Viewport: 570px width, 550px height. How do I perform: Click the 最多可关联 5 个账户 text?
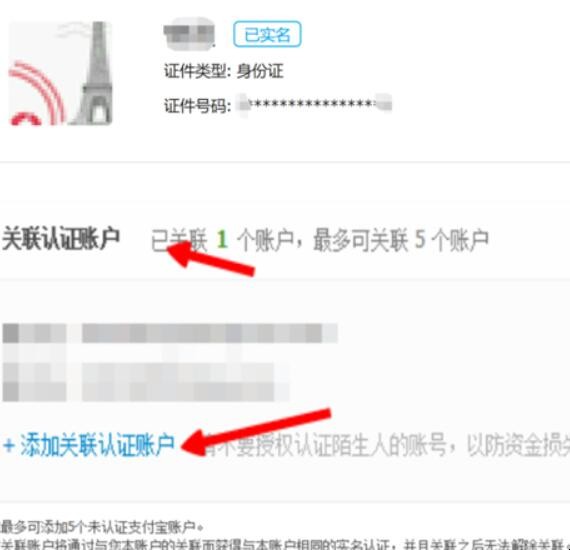pos(401,240)
